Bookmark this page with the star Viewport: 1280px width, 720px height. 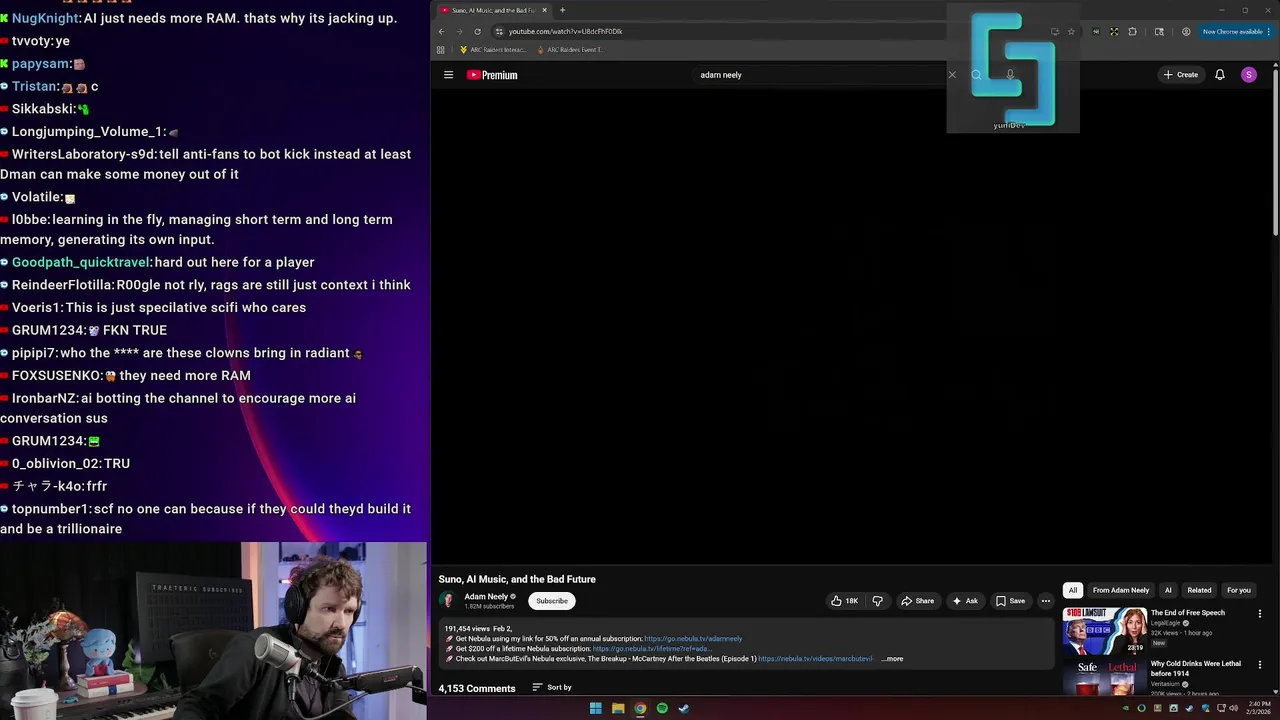pos(1071,31)
